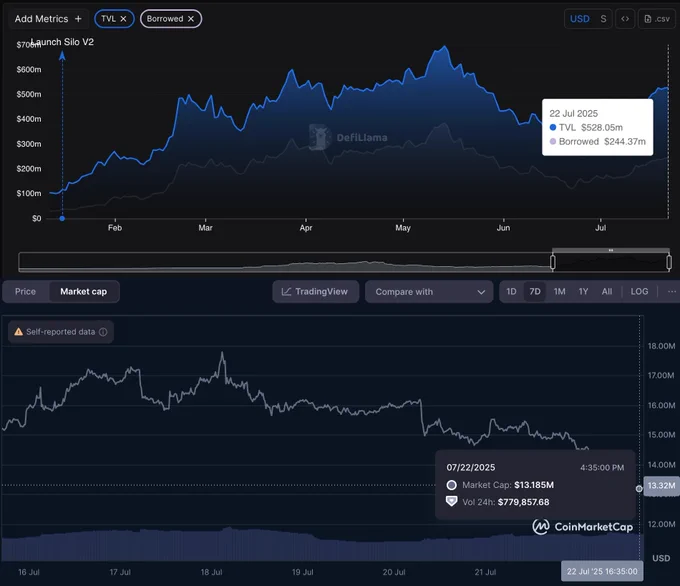680x586 pixels.
Task: Remove the Borrowed metric chip
Action: point(191,19)
